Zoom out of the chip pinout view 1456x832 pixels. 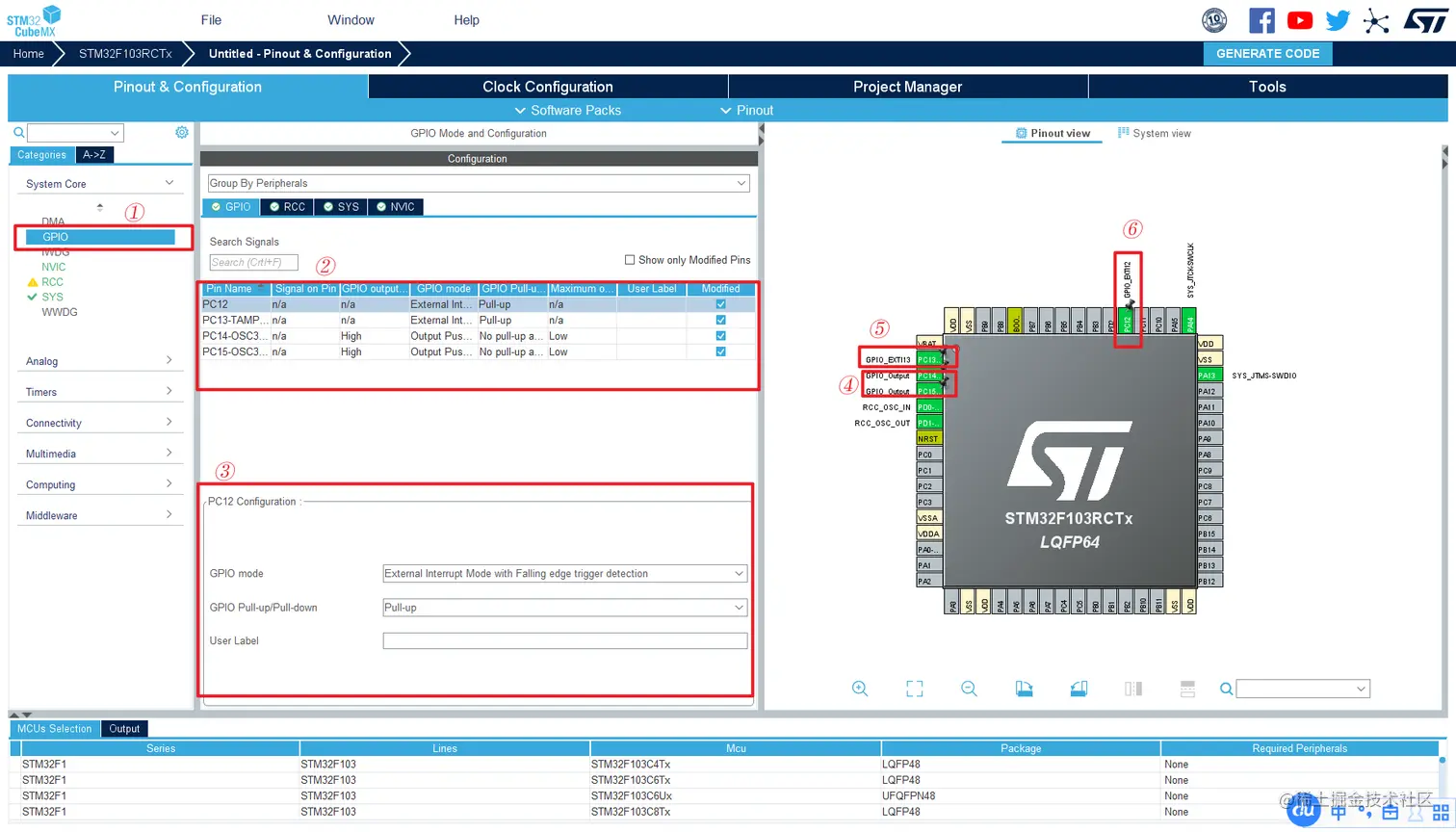[969, 689]
